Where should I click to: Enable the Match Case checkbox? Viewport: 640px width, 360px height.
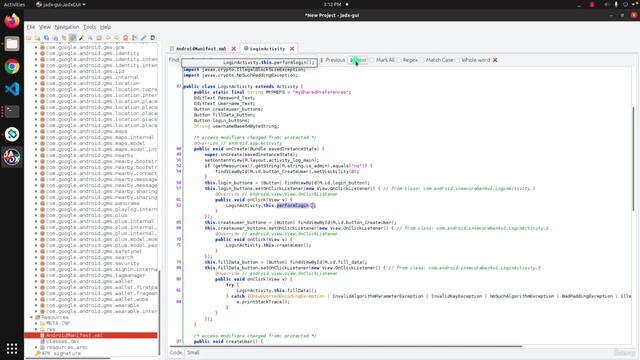click(422, 60)
